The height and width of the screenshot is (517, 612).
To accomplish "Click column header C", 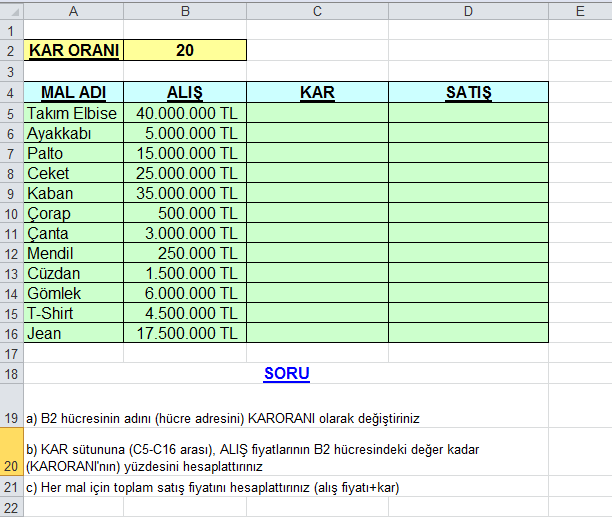I will pos(316,11).
